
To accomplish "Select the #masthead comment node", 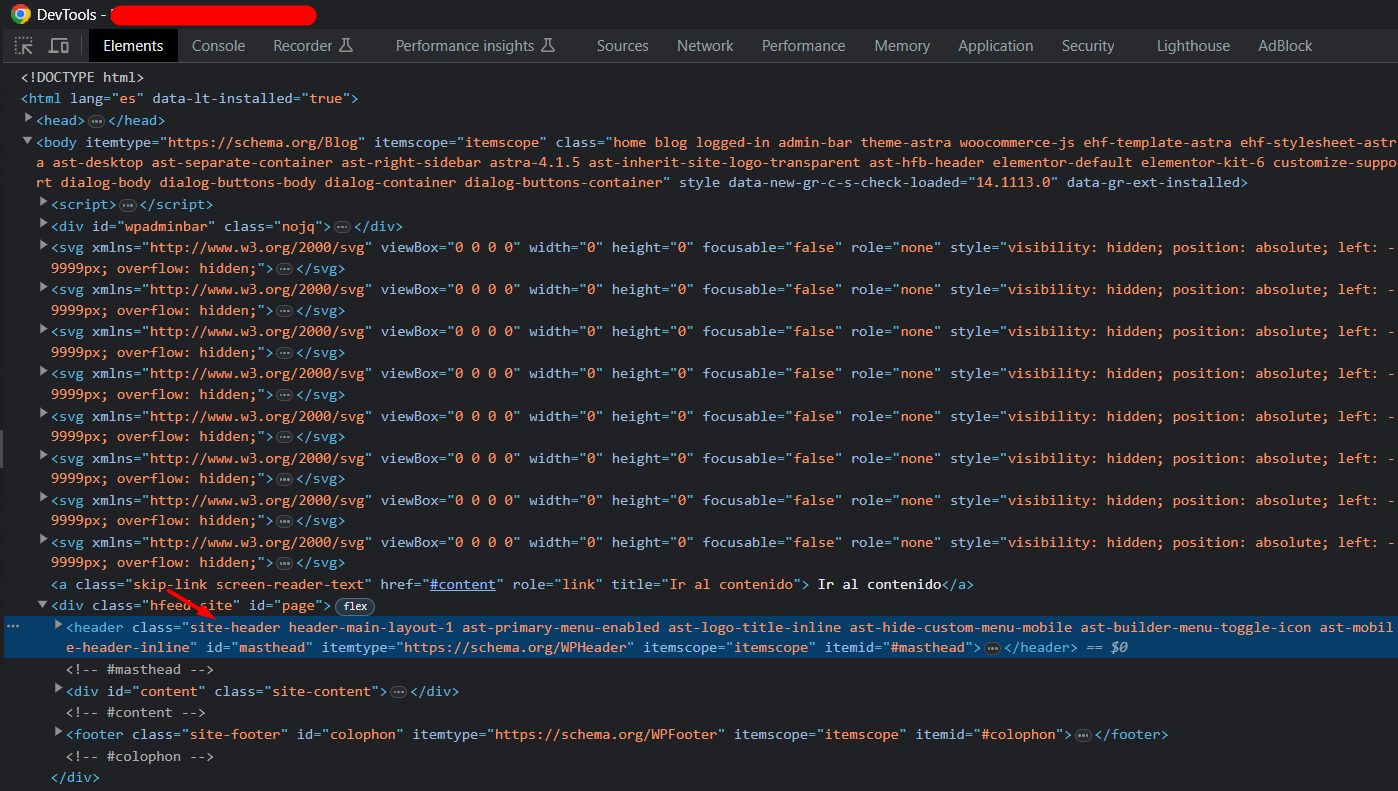I will click(140, 670).
